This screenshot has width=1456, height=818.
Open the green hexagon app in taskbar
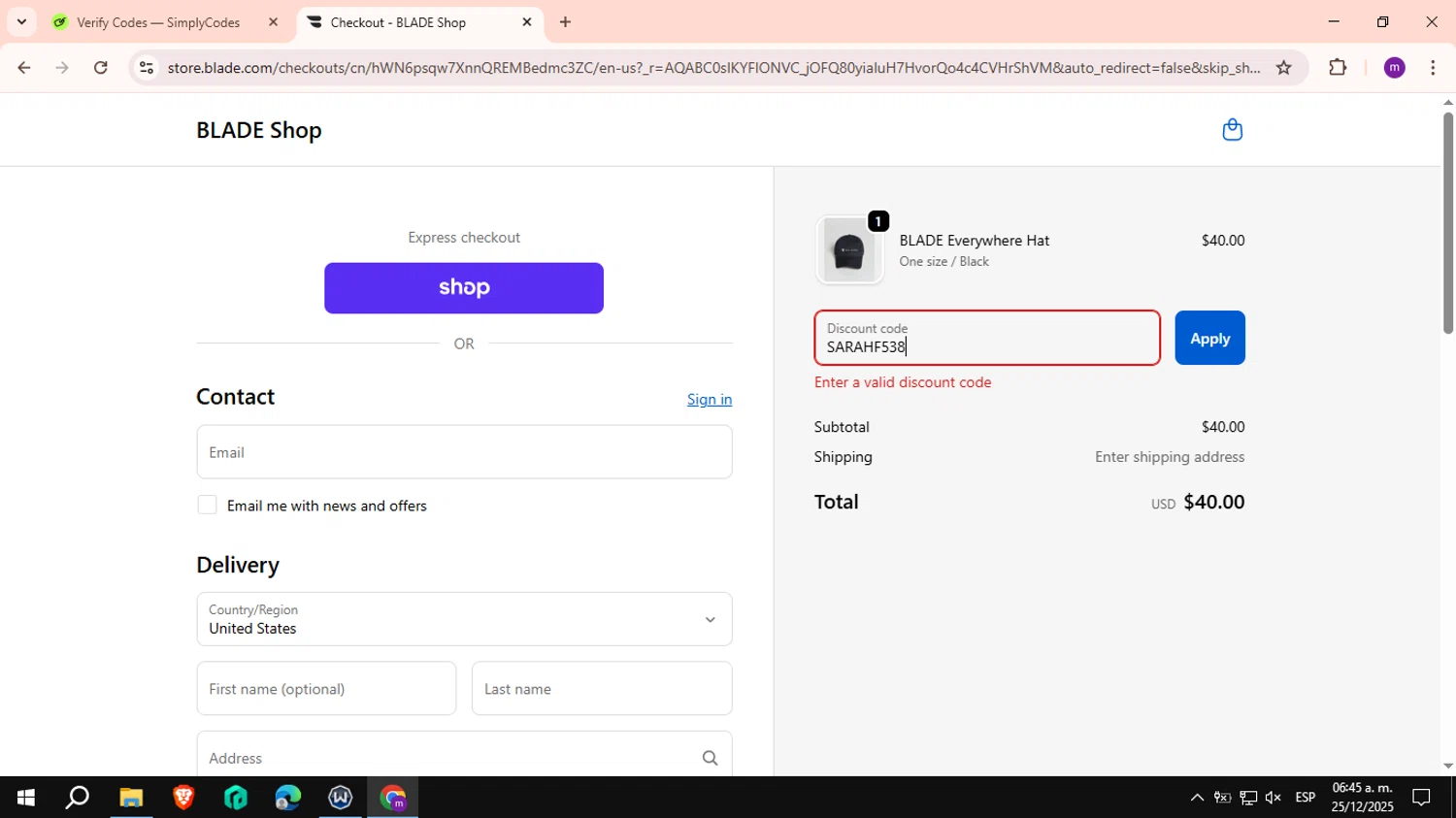236,798
